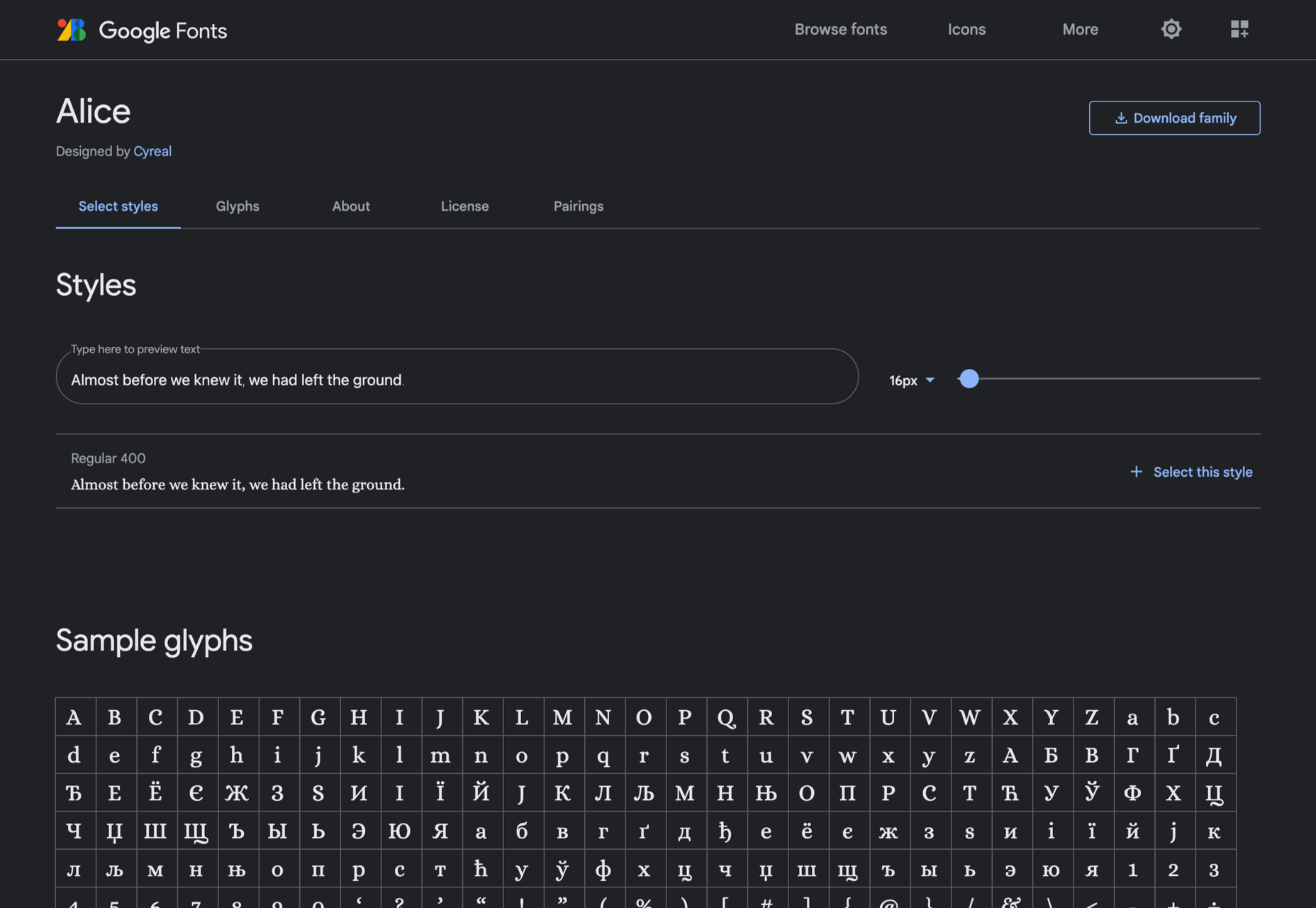
Task: Open the selected families panel icon
Action: (x=1239, y=29)
